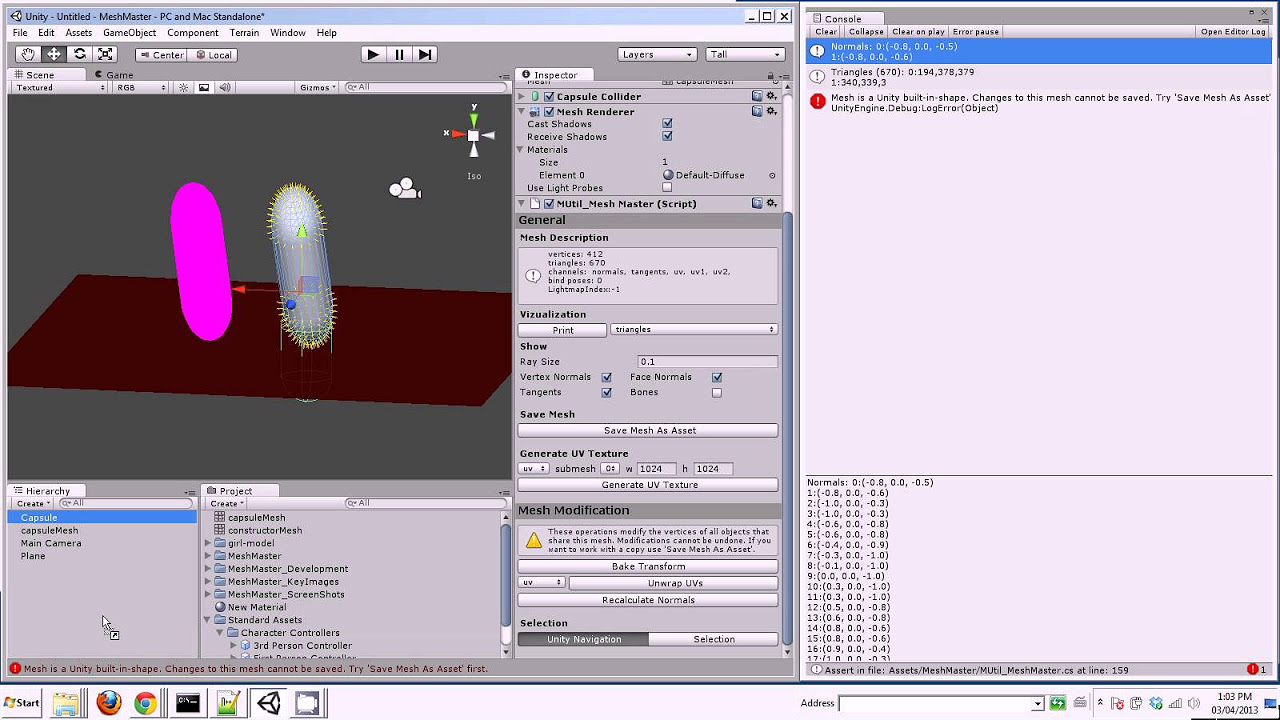
Task: Disable the Mesh Renderer component checkbox
Action: tap(549, 112)
